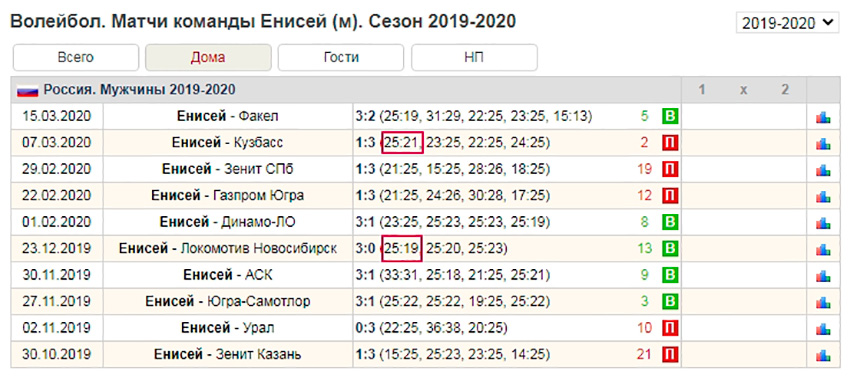Click the 3:0 score for Локомотив Новосибирск
Viewport: 850px width, 381px height.
tap(365, 249)
